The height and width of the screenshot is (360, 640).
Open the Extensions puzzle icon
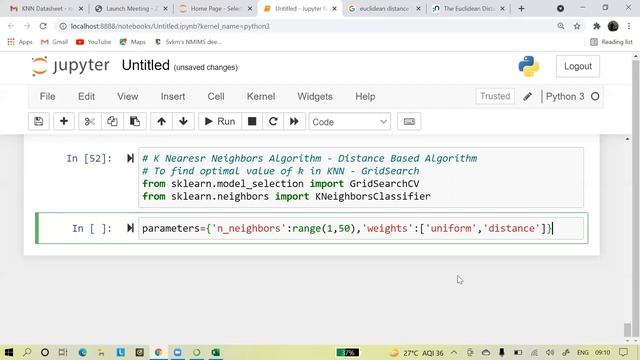(597, 26)
